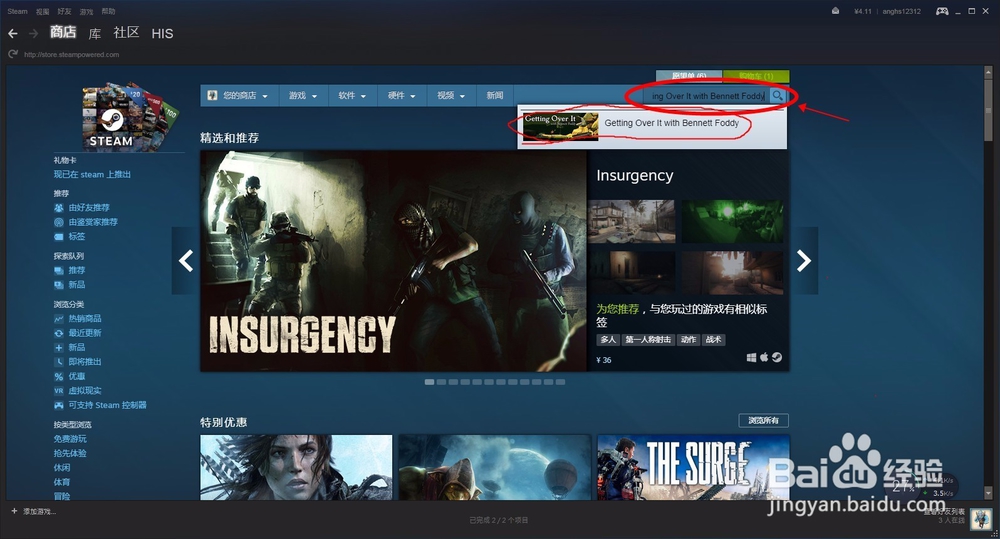Click the search magnifier icon
The image size is (1000, 539).
[x=777, y=96]
